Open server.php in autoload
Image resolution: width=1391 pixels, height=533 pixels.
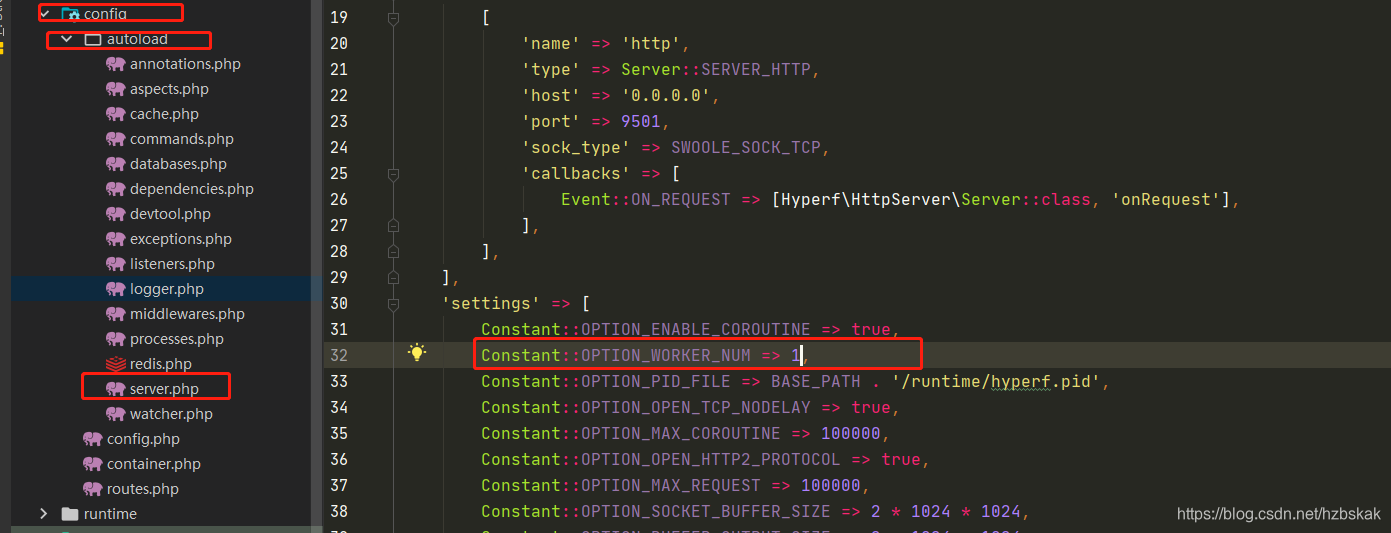coord(164,389)
